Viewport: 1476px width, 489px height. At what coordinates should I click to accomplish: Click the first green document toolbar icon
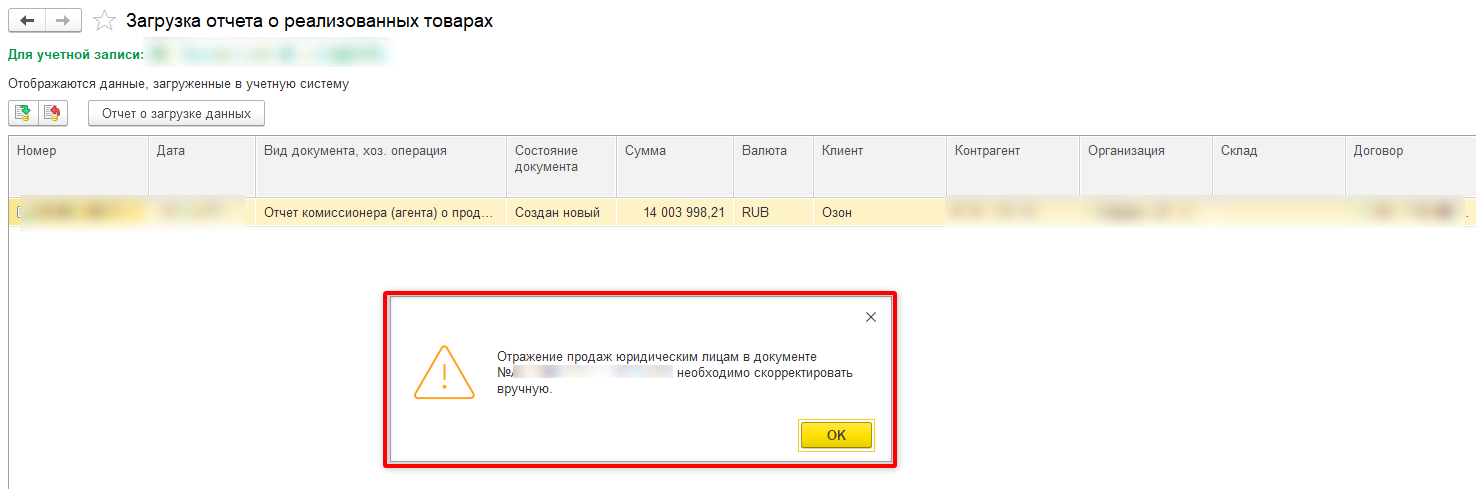point(23,114)
